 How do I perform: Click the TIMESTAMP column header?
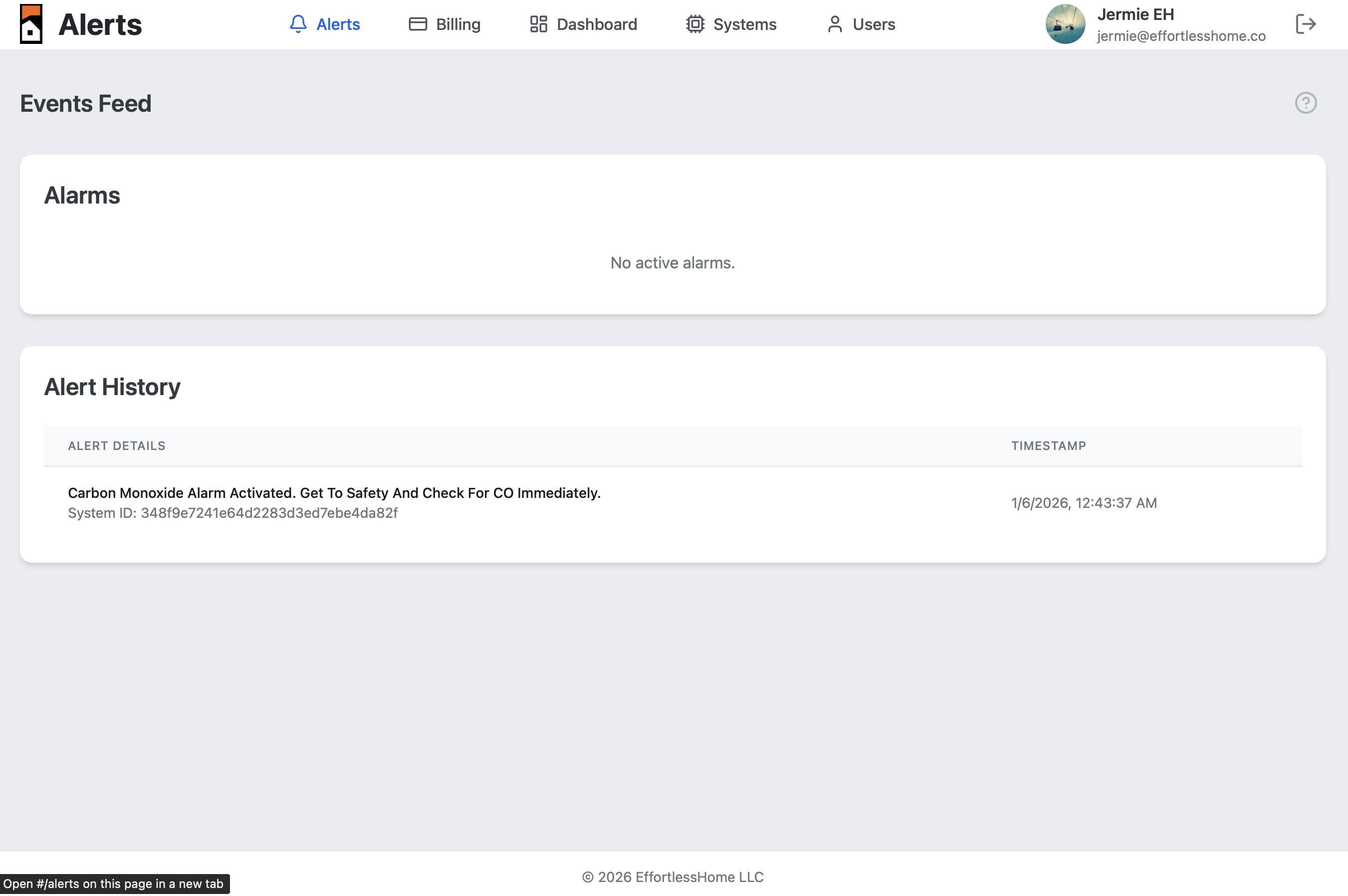[1048, 446]
